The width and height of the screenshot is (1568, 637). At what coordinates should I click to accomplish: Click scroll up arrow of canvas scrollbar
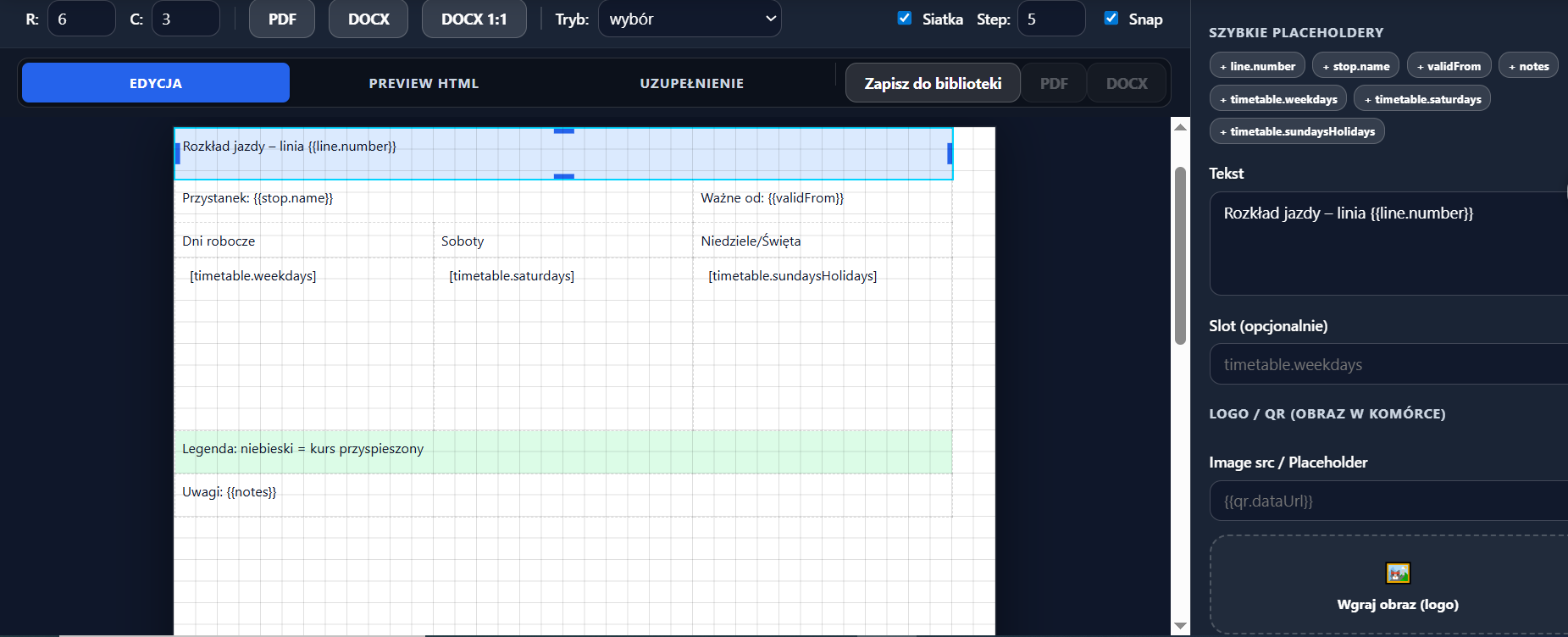click(x=1180, y=127)
